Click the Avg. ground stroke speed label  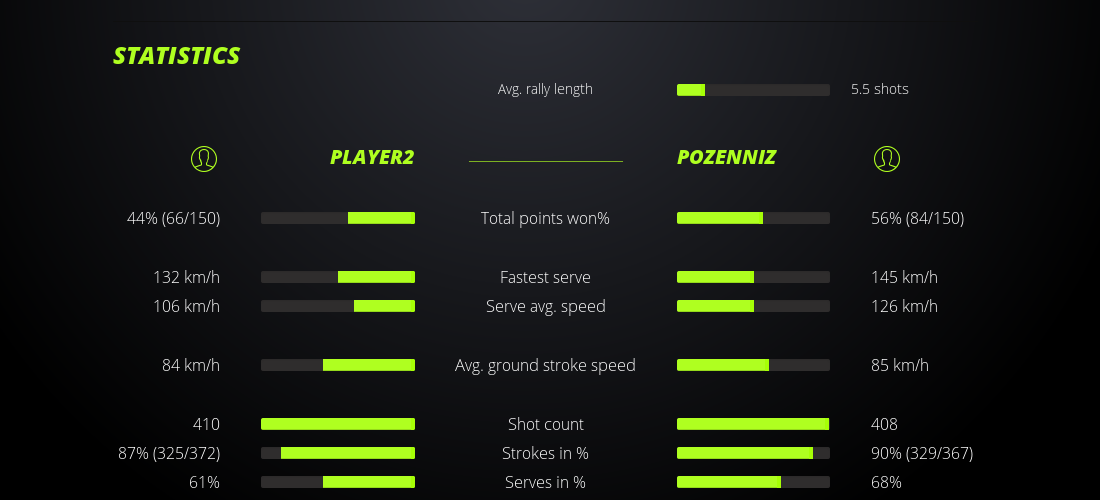click(x=545, y=365)
